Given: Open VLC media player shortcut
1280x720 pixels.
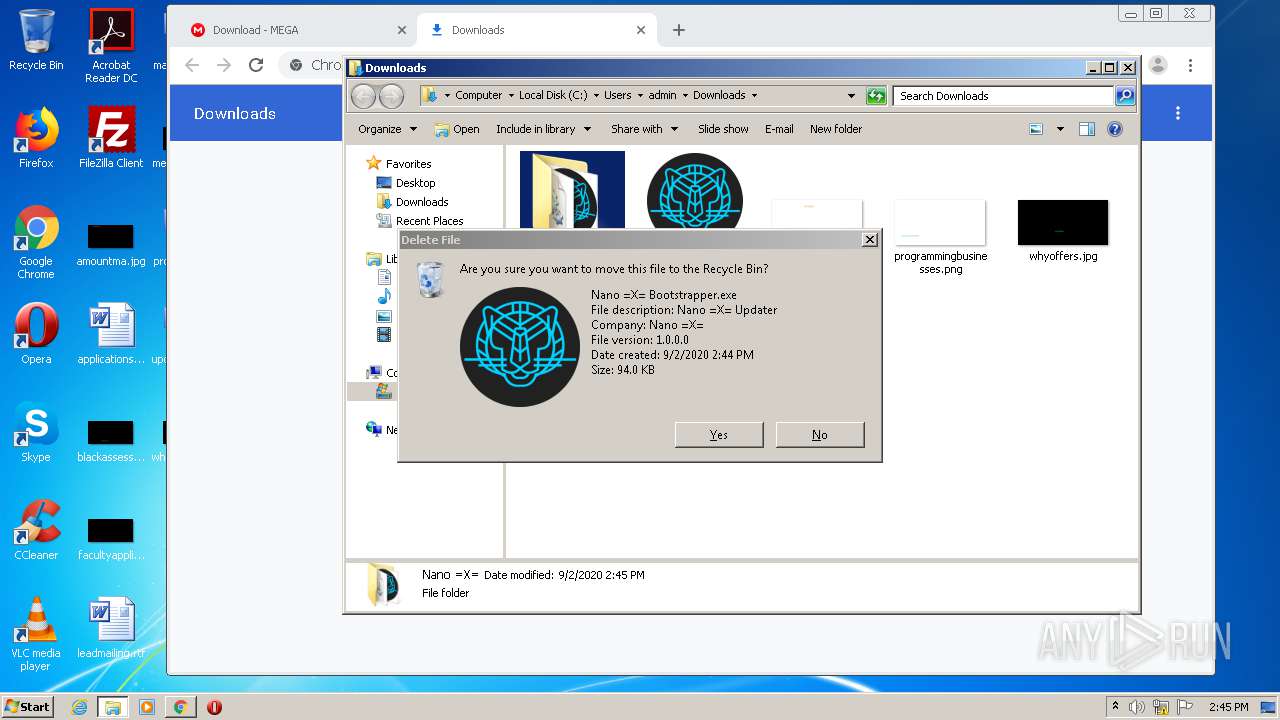Looking at the screenshot, I should pyautogui.click(x=36, y=634).
